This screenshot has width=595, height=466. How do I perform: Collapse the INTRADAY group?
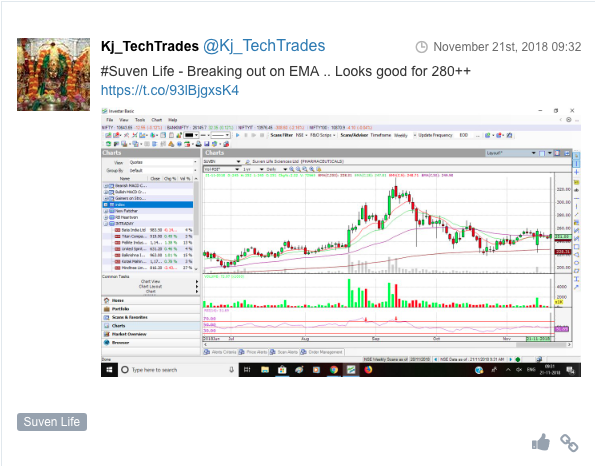(106, 224)
